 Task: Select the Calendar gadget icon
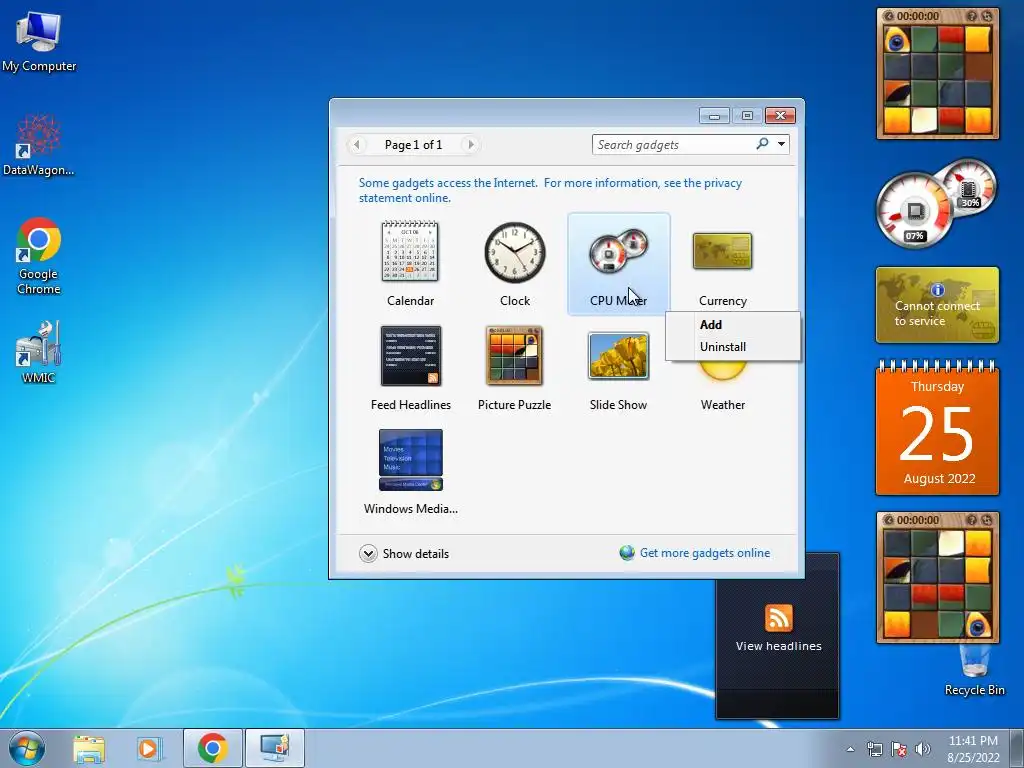click(x=410, y=251)
